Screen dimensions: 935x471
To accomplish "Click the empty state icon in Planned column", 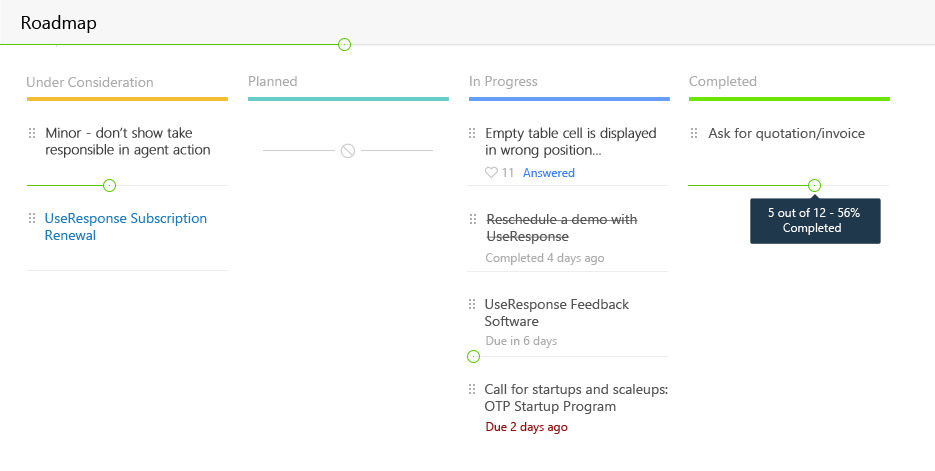I will point(347,151).
